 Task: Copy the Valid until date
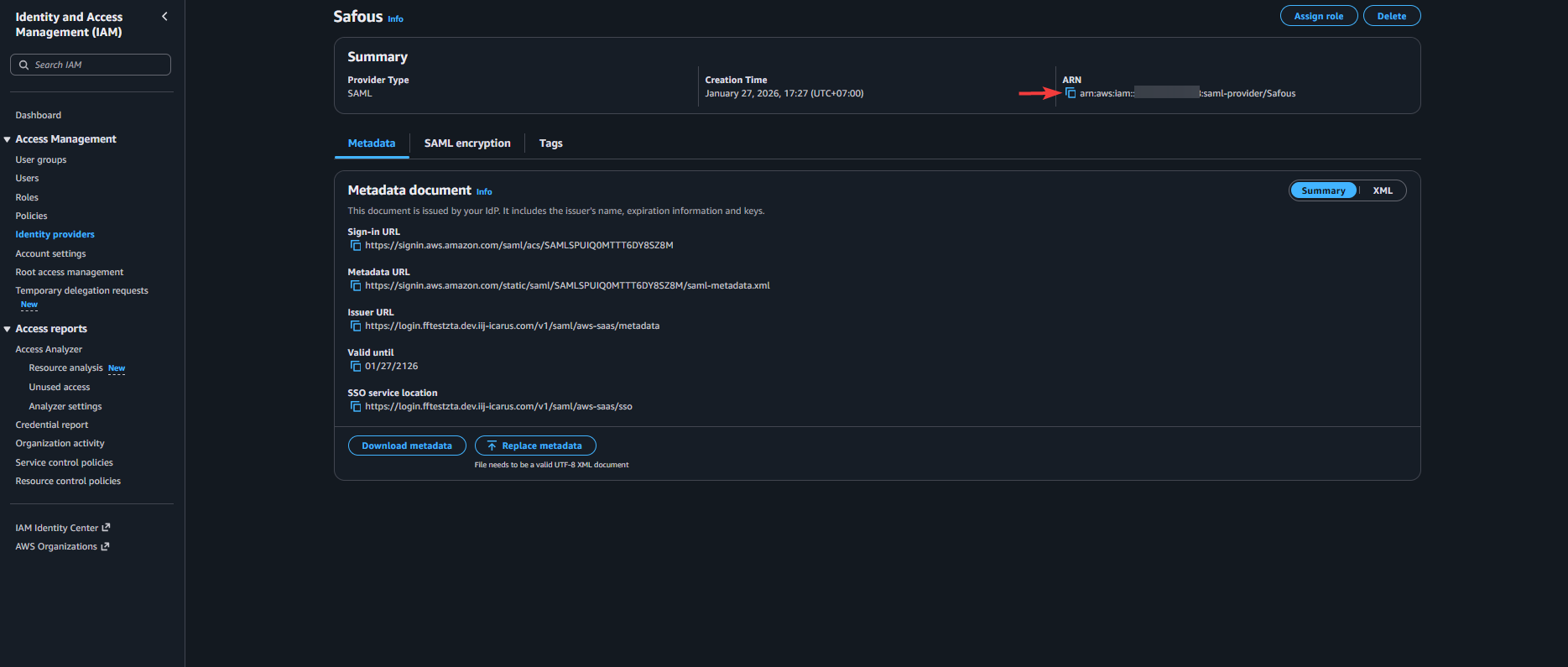pyautogui.click(x=356, y=367)
